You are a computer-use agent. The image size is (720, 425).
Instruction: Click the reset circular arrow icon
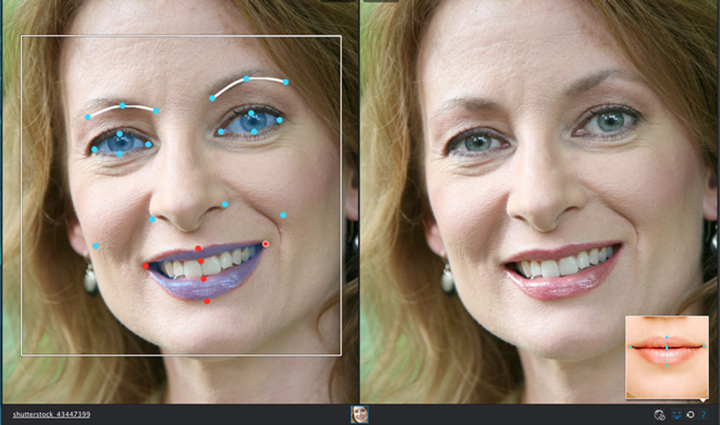coord(689,414)
